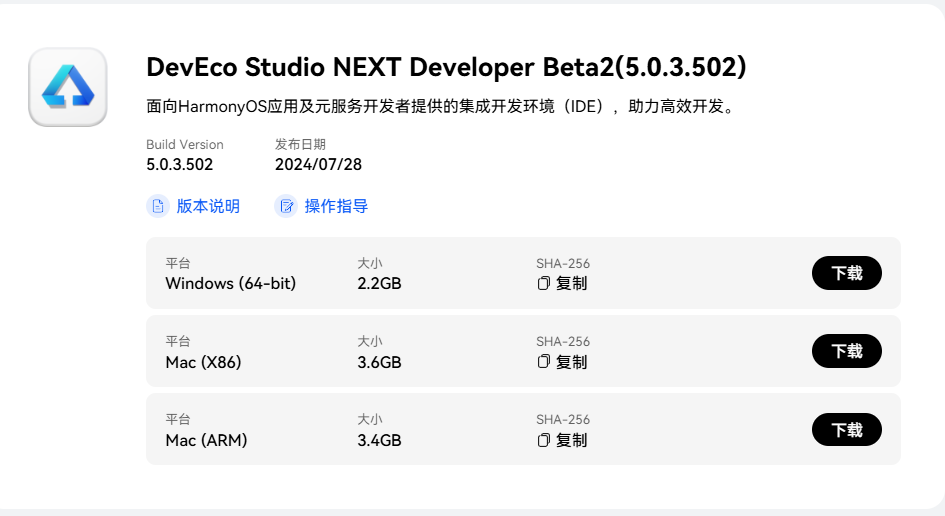The width and height of the screenshot is (945, 516).
Task: Click the release notes document icon
Action: 157,206
